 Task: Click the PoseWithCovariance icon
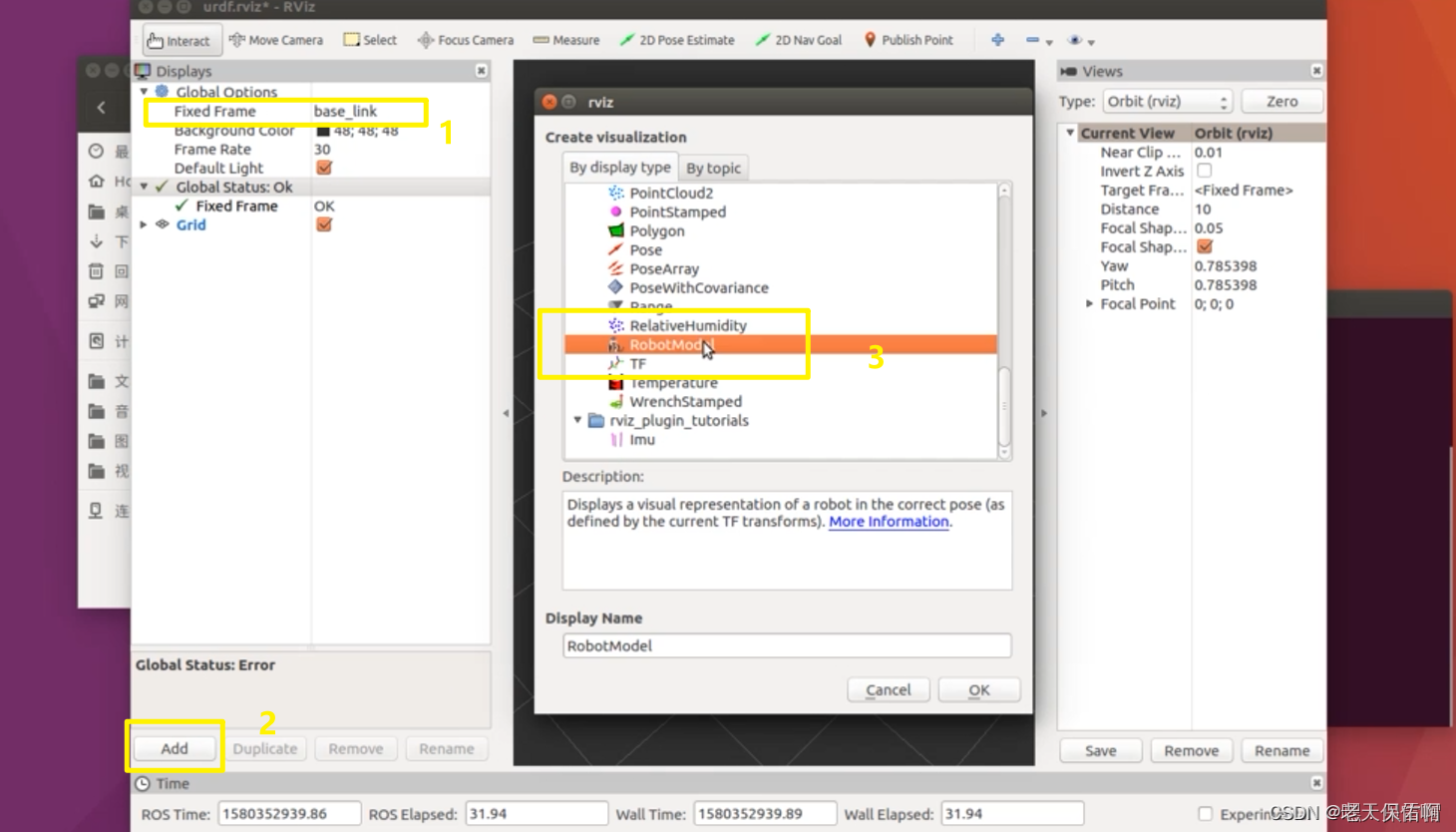[616, 287]
